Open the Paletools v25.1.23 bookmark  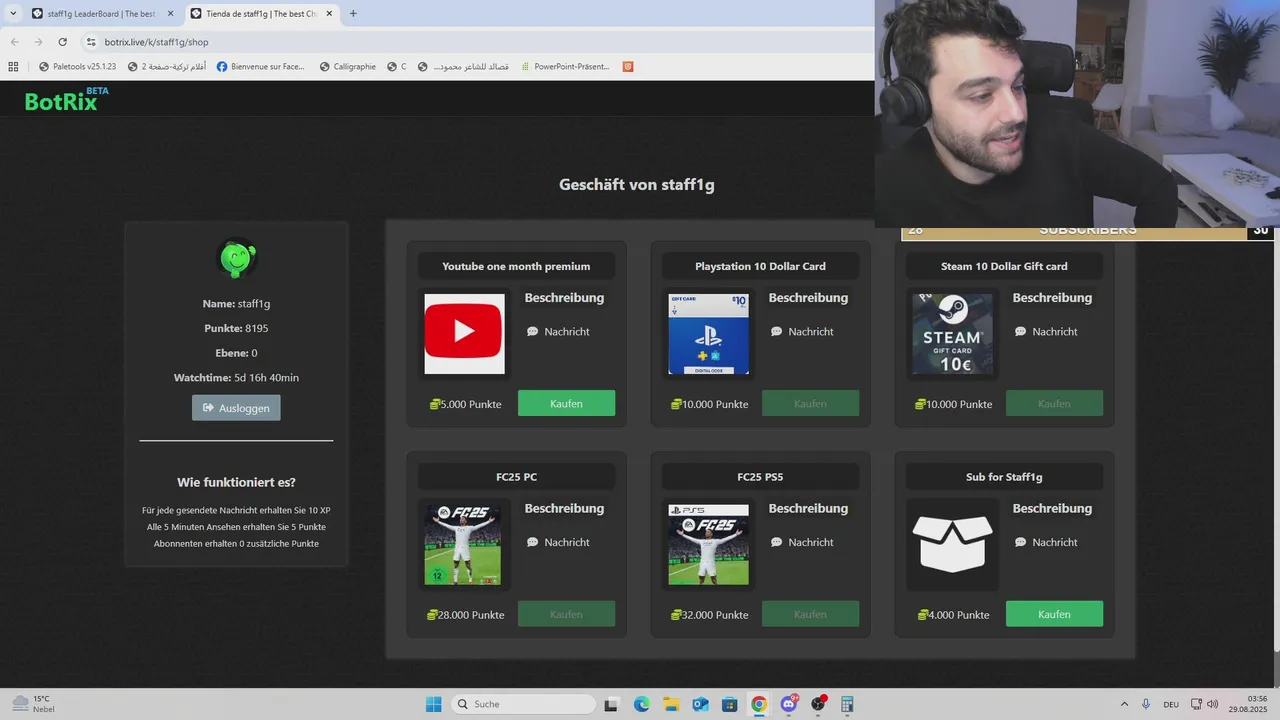tap(77, 67)
